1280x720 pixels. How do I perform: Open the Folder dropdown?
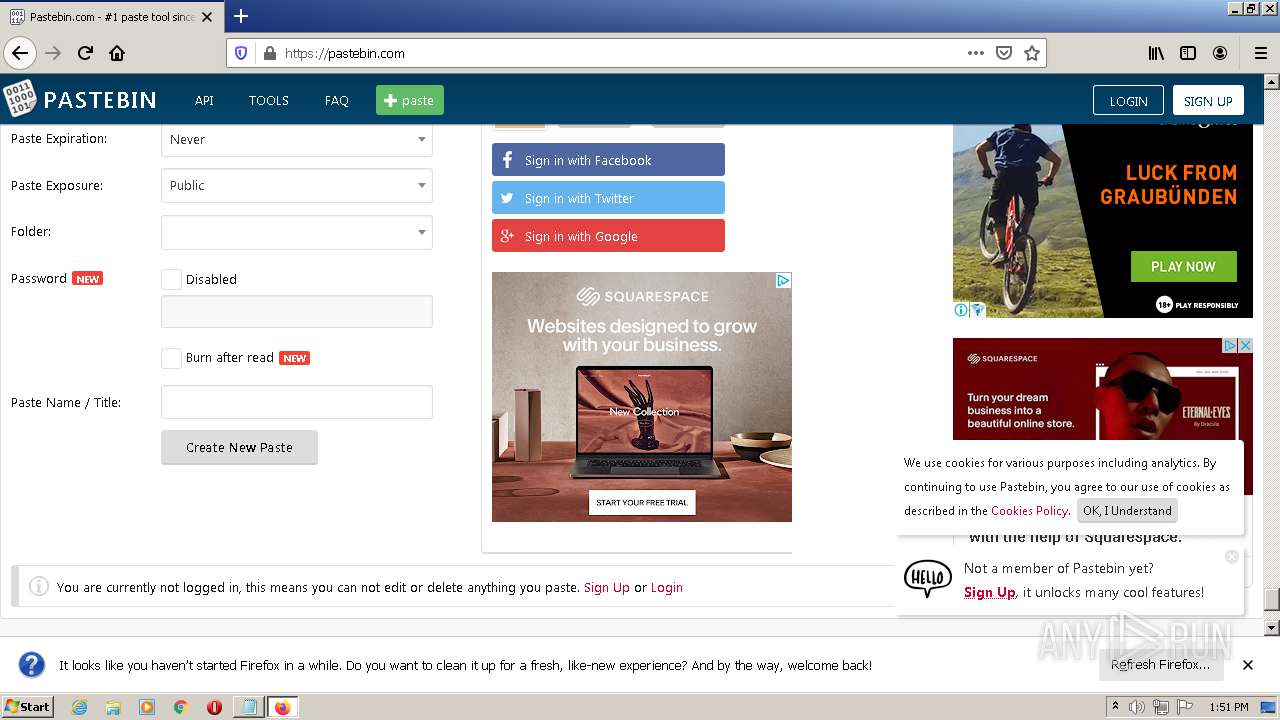297,232
